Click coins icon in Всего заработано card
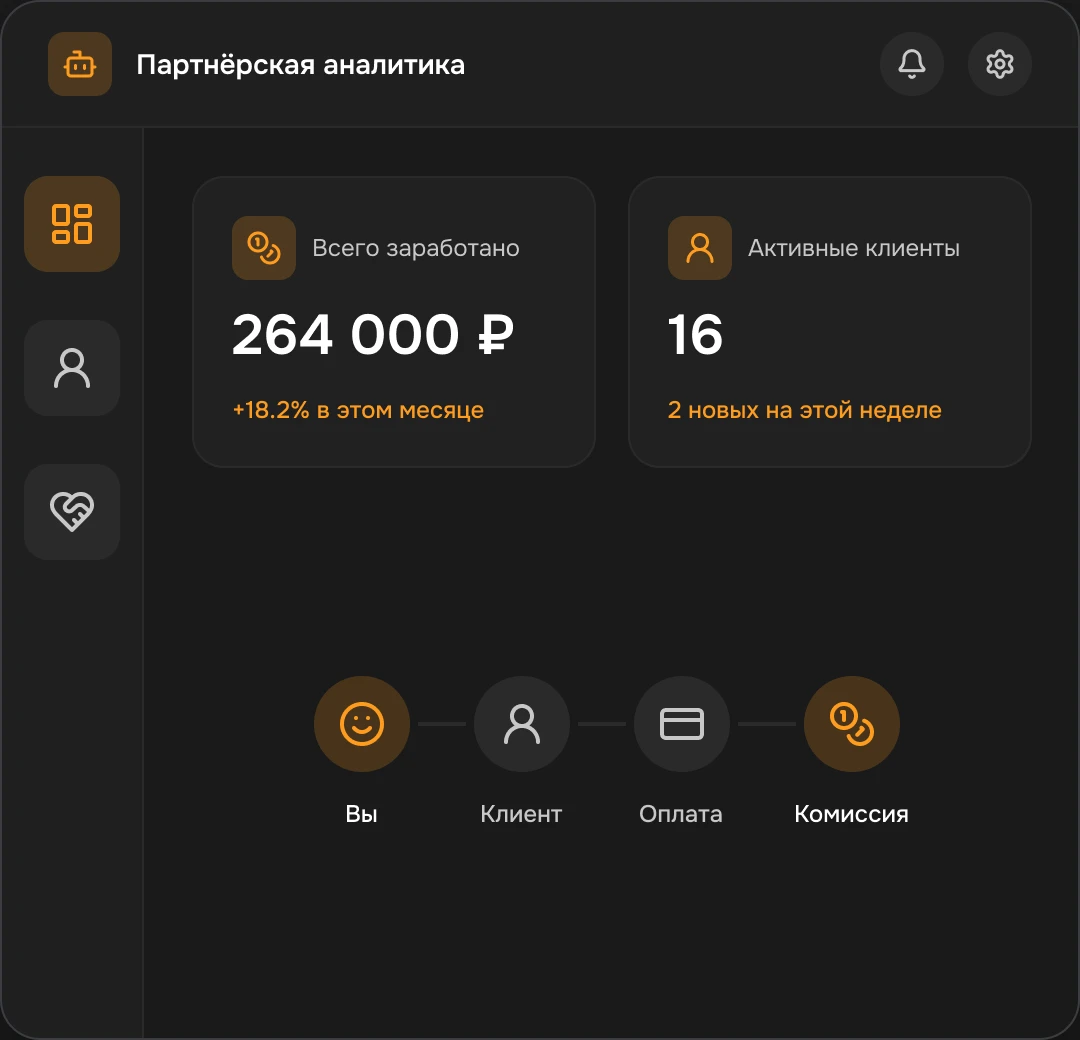Image resolution: width=1080 pixels, height=1040 pixels. pyautogui.click(x=264, y=248)
